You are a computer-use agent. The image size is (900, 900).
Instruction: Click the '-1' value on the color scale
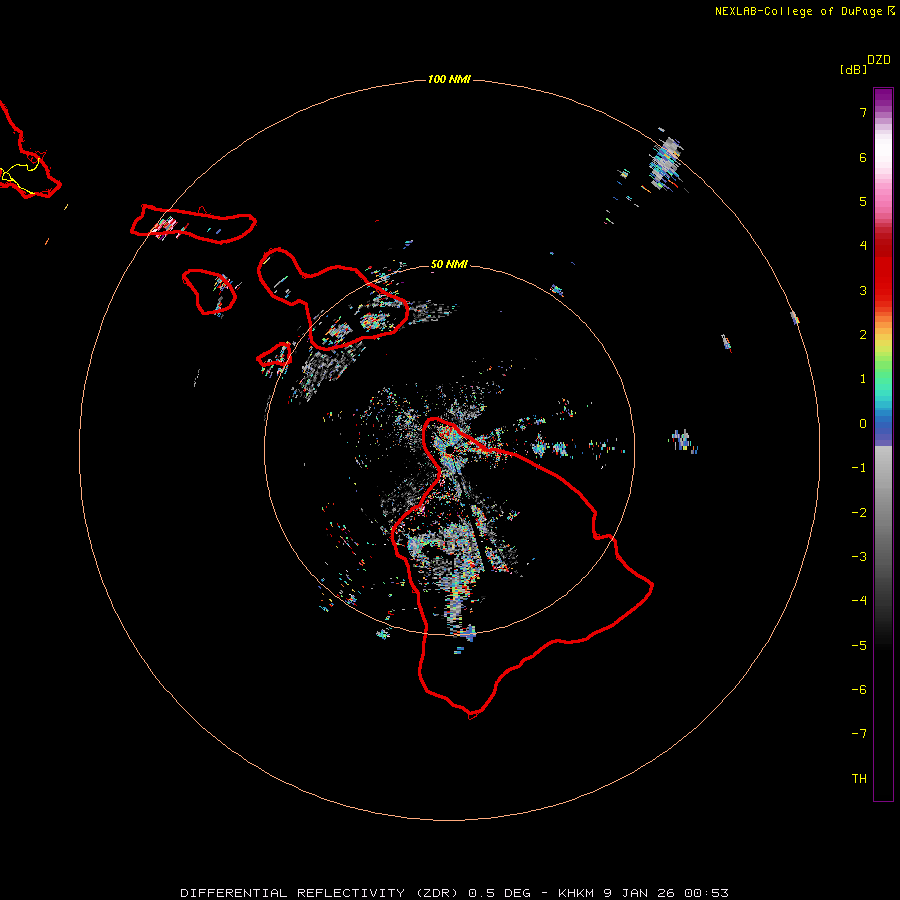tap(859, 468)
